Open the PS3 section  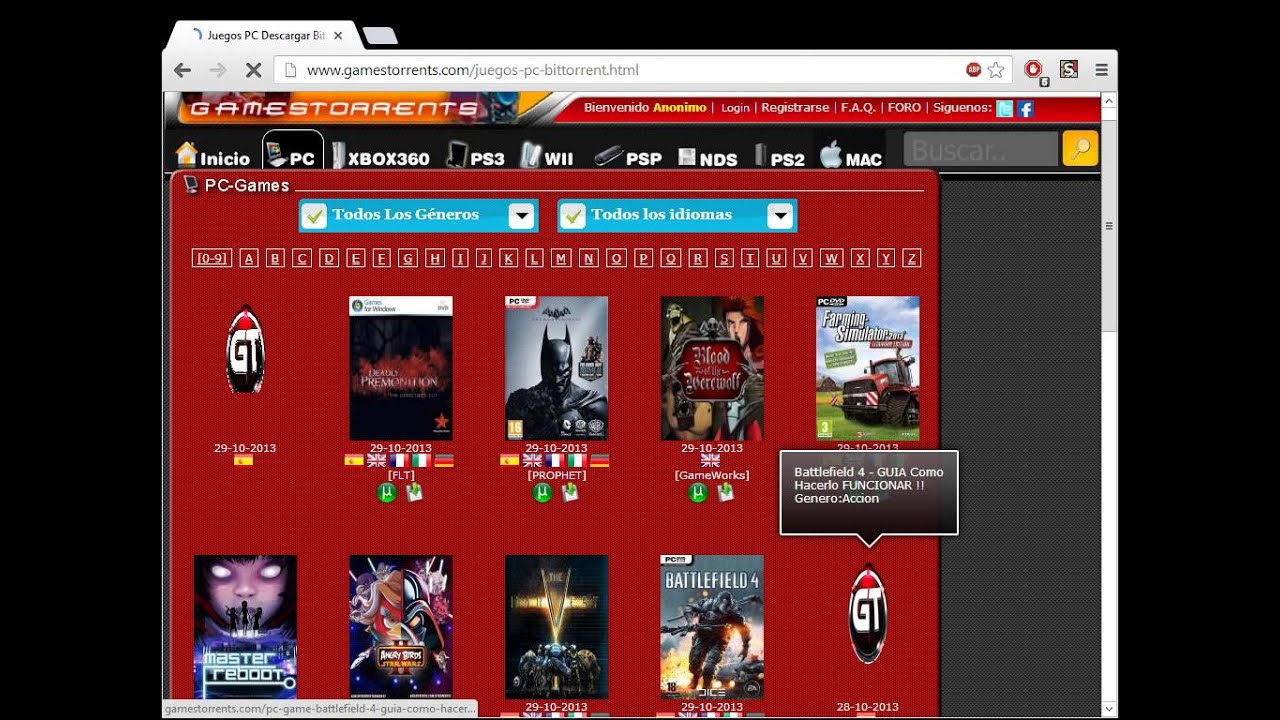pyautogui.click(x=476, y=156)
